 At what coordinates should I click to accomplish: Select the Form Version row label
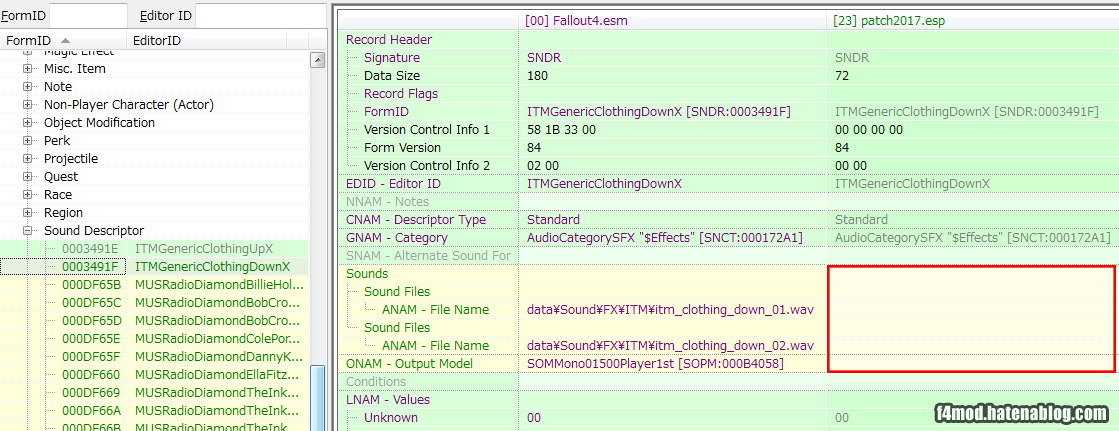[402, 148]
